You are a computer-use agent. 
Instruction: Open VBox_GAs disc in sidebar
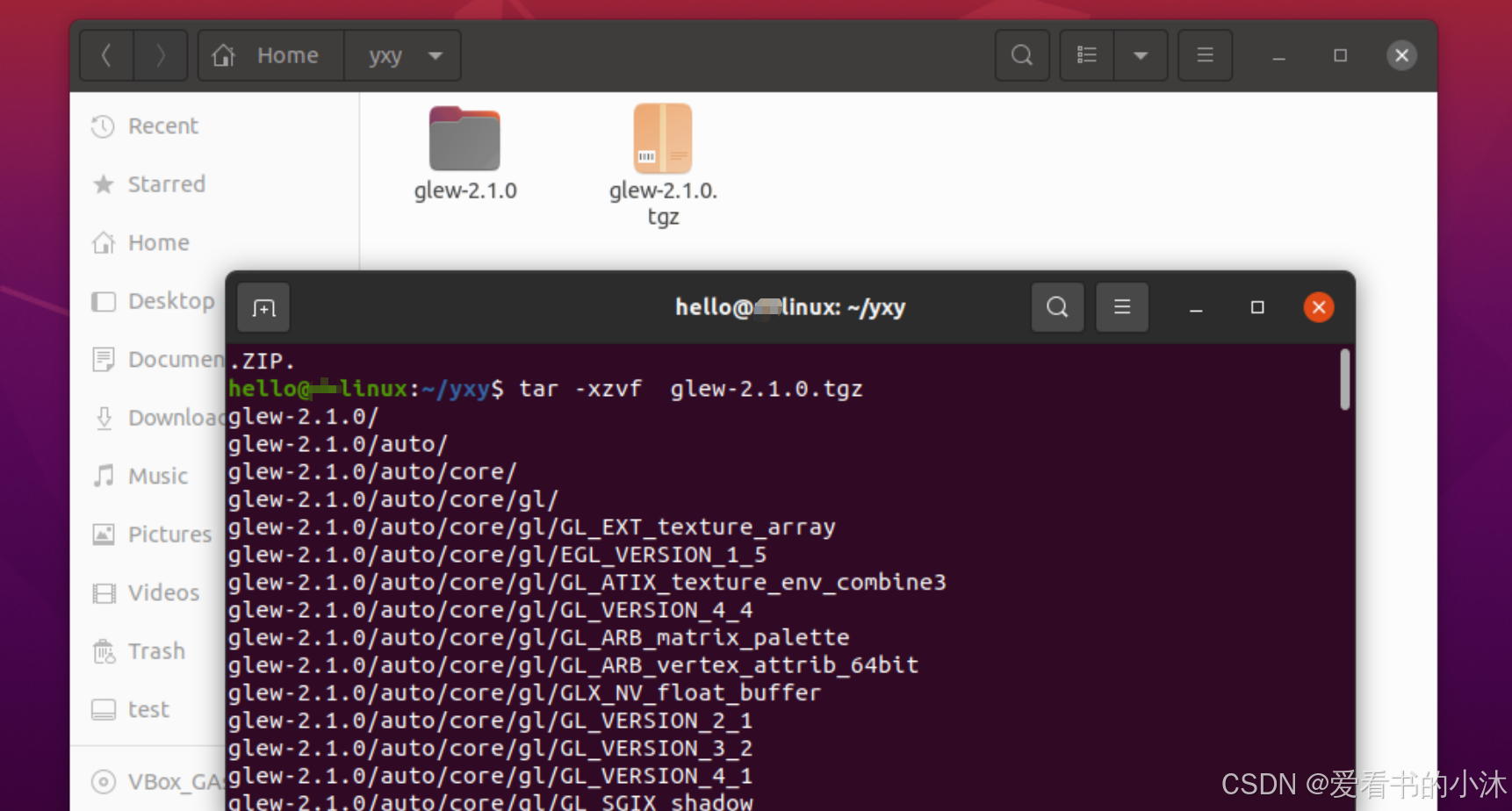point(156,781)
